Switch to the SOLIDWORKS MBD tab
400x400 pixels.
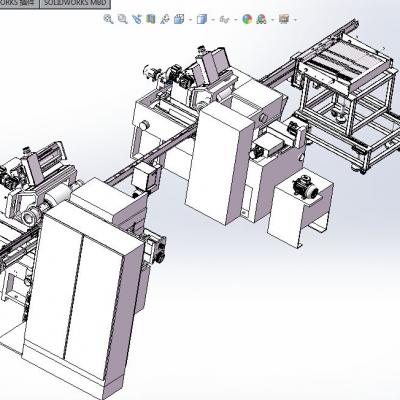point(75,3)
